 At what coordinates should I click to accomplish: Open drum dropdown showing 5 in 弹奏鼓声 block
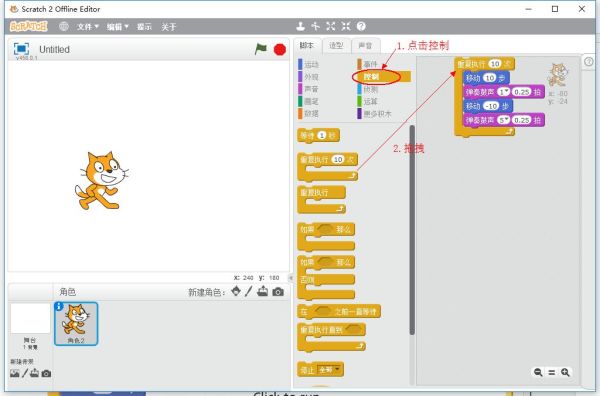pyautogui.click(x=504, y=120)
